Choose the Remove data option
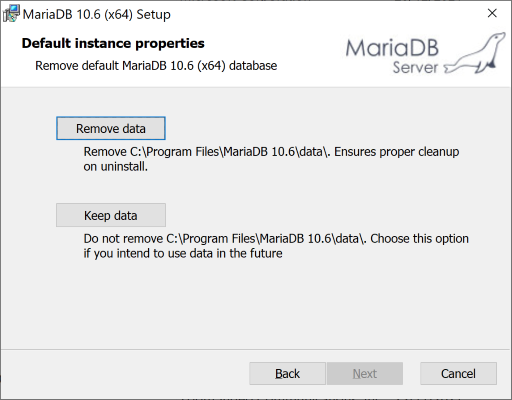Image resolution: width=512 pixels, height=400 pixels. 111,128
